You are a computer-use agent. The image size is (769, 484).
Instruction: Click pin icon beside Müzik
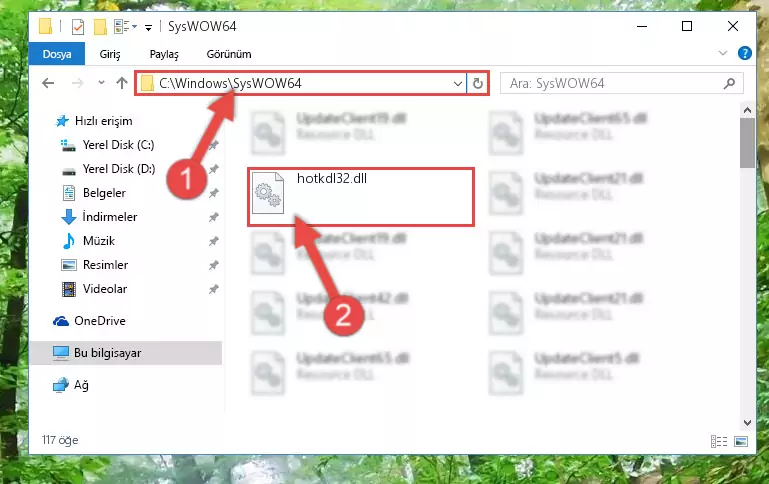213,241
